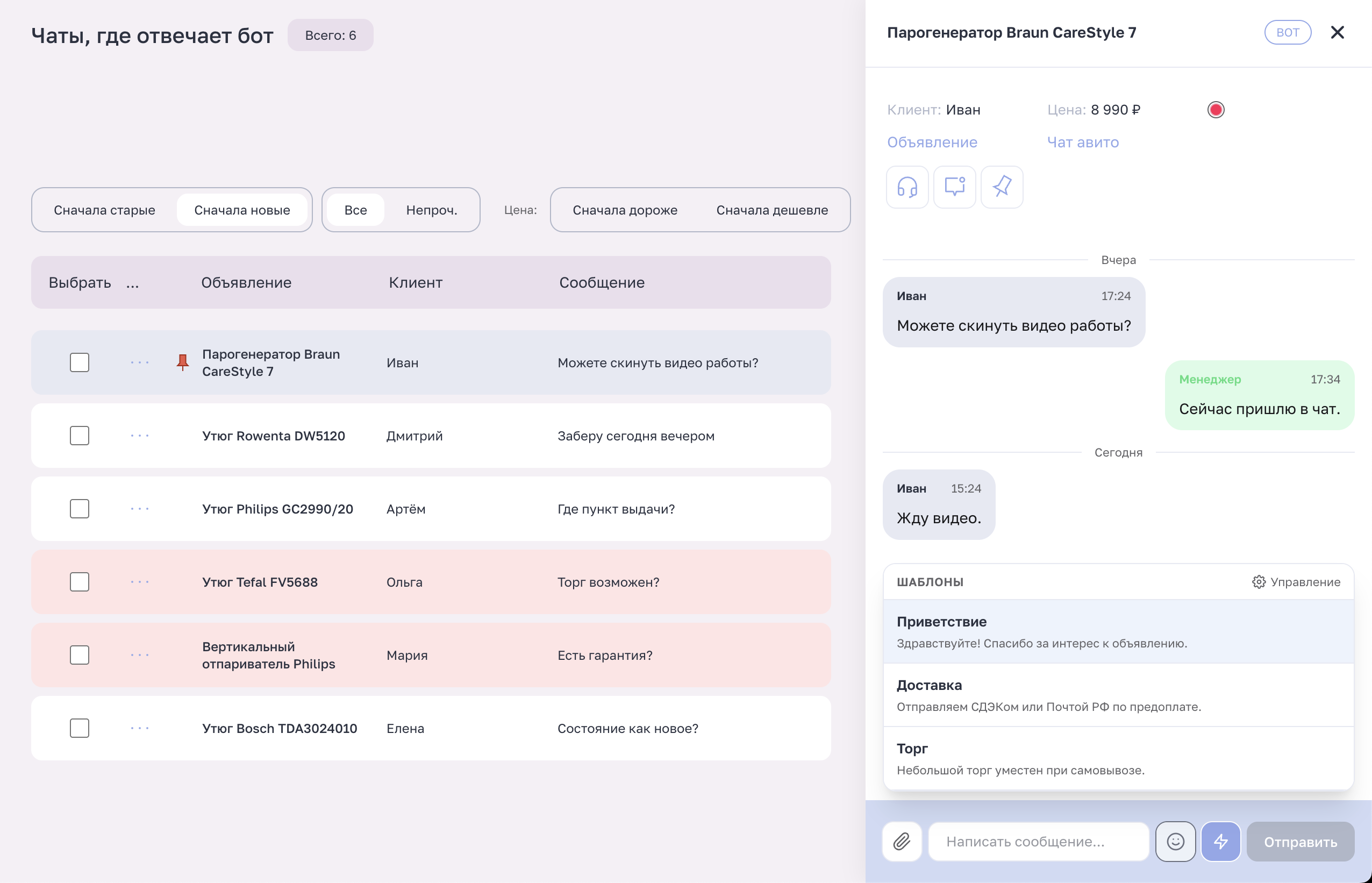This screenshot has width=1372, height=883.
Task: Open the Чат авито link
Action: [1083, 141]
